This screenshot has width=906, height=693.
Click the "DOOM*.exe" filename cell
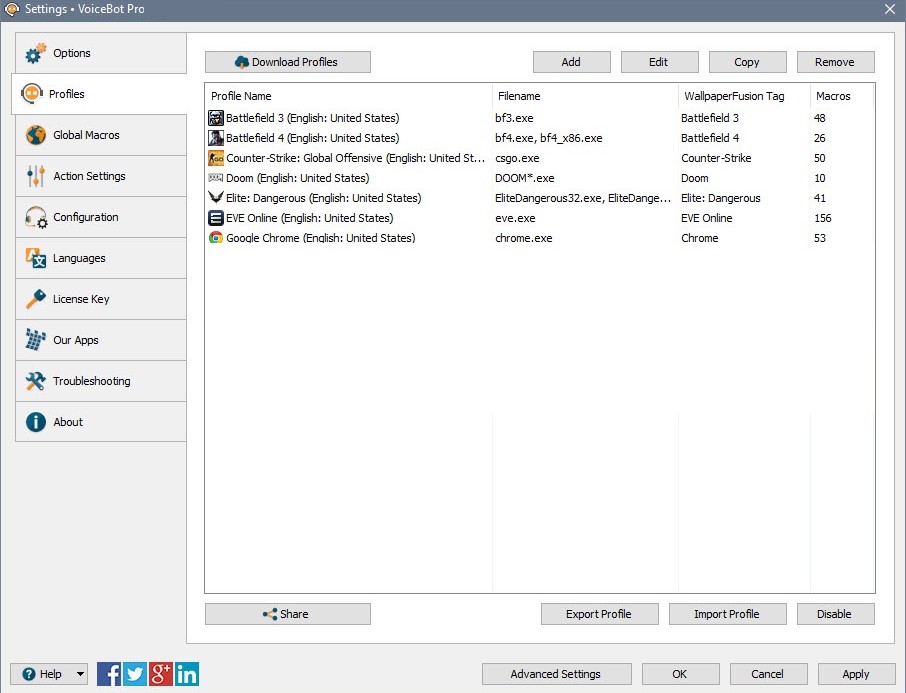pyautogui.click(x=525, y=178)
